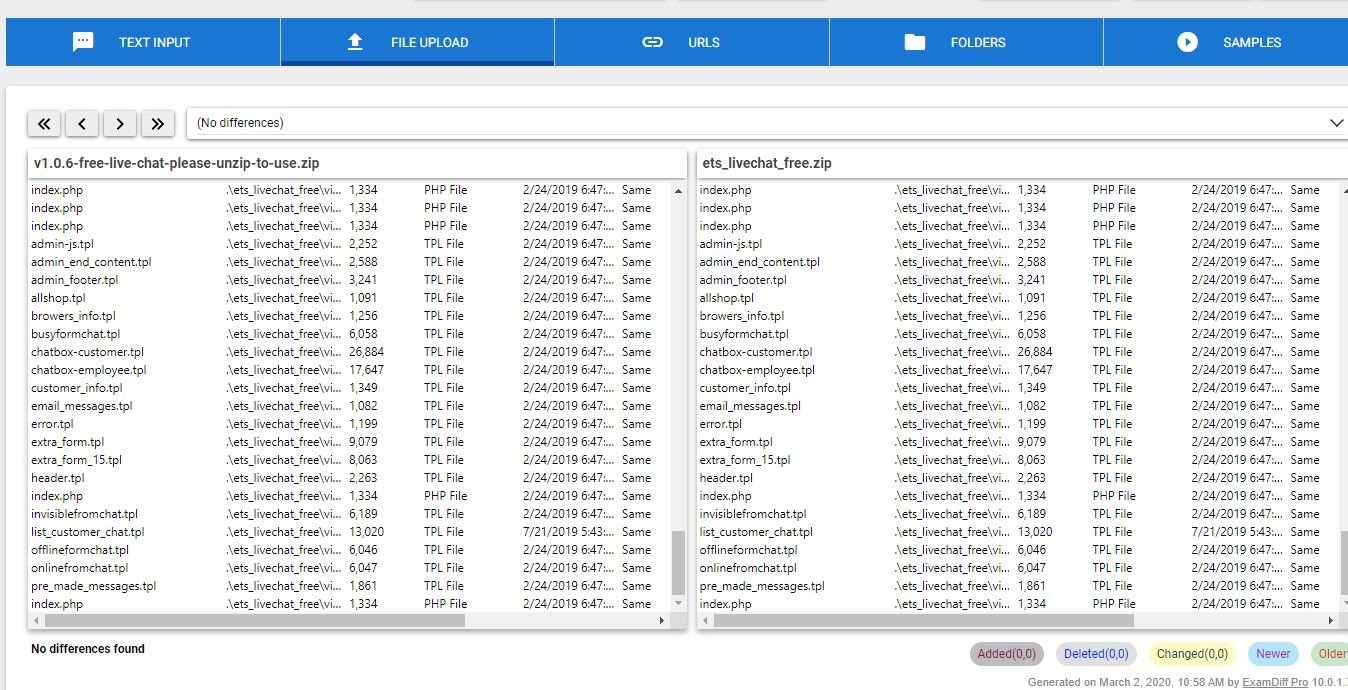This screenshot has width=1348, height=690.
Task: Open the (No differences) dropdown list
Action: coord(767,123)
